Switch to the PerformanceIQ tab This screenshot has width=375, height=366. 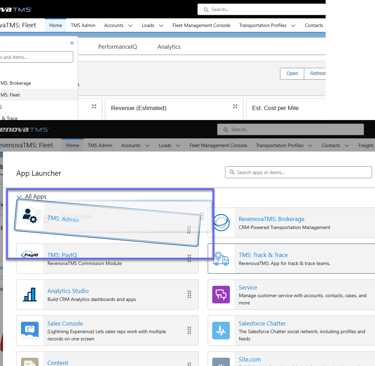(117, 47)
